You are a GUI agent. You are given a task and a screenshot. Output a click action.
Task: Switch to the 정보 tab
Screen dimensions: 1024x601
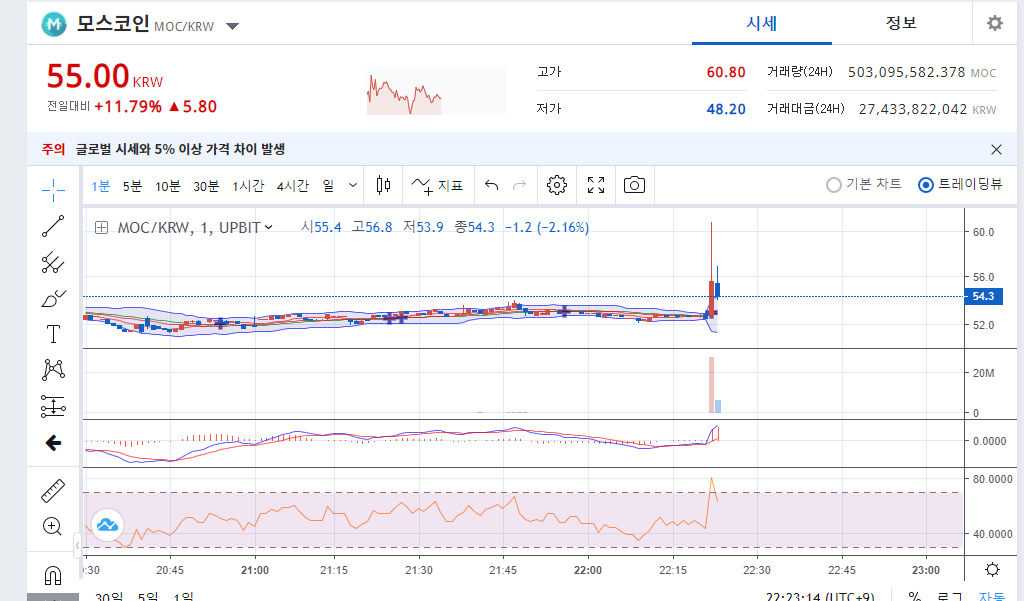(901, 24)
